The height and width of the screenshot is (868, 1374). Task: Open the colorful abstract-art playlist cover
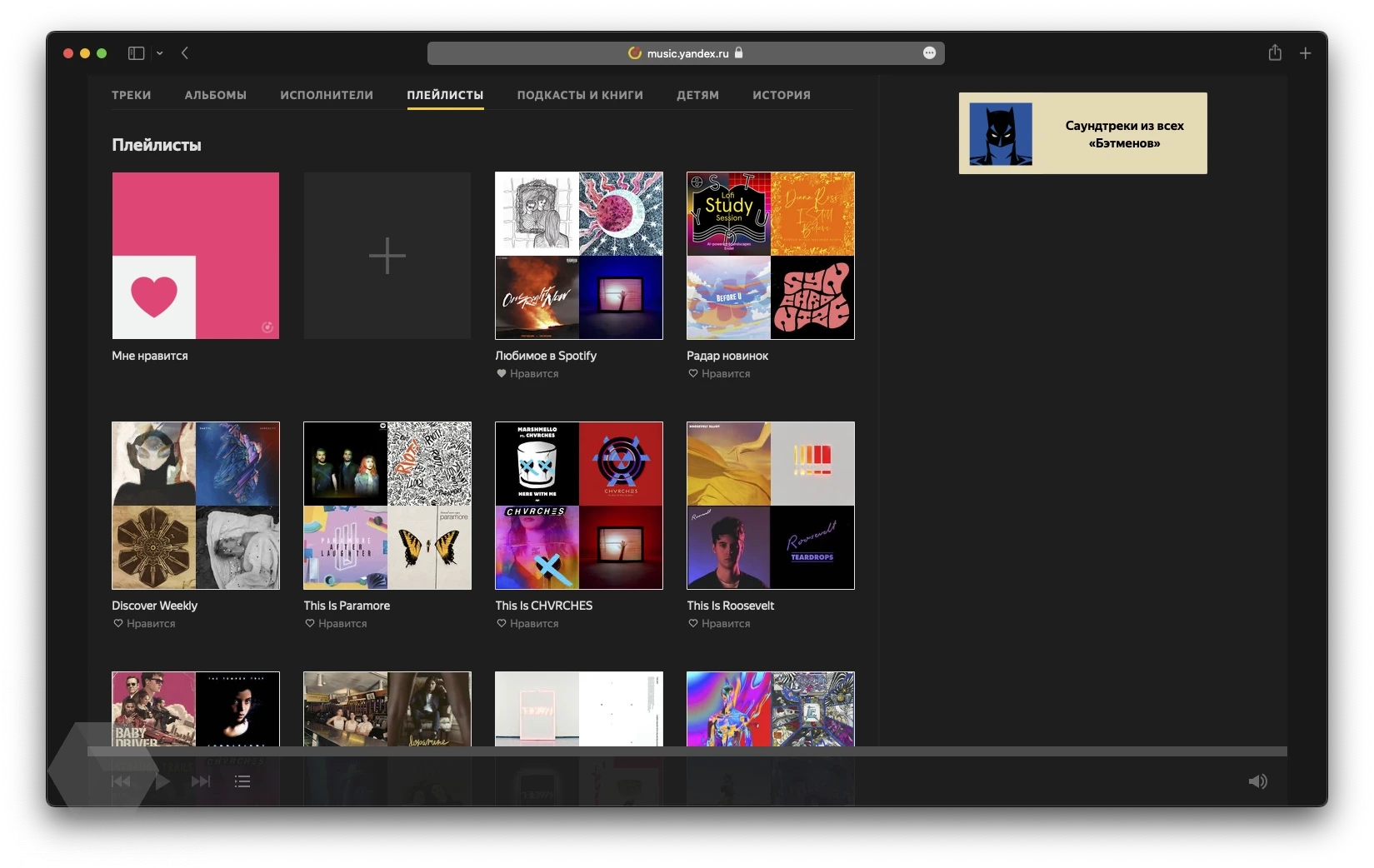(771, 709)
